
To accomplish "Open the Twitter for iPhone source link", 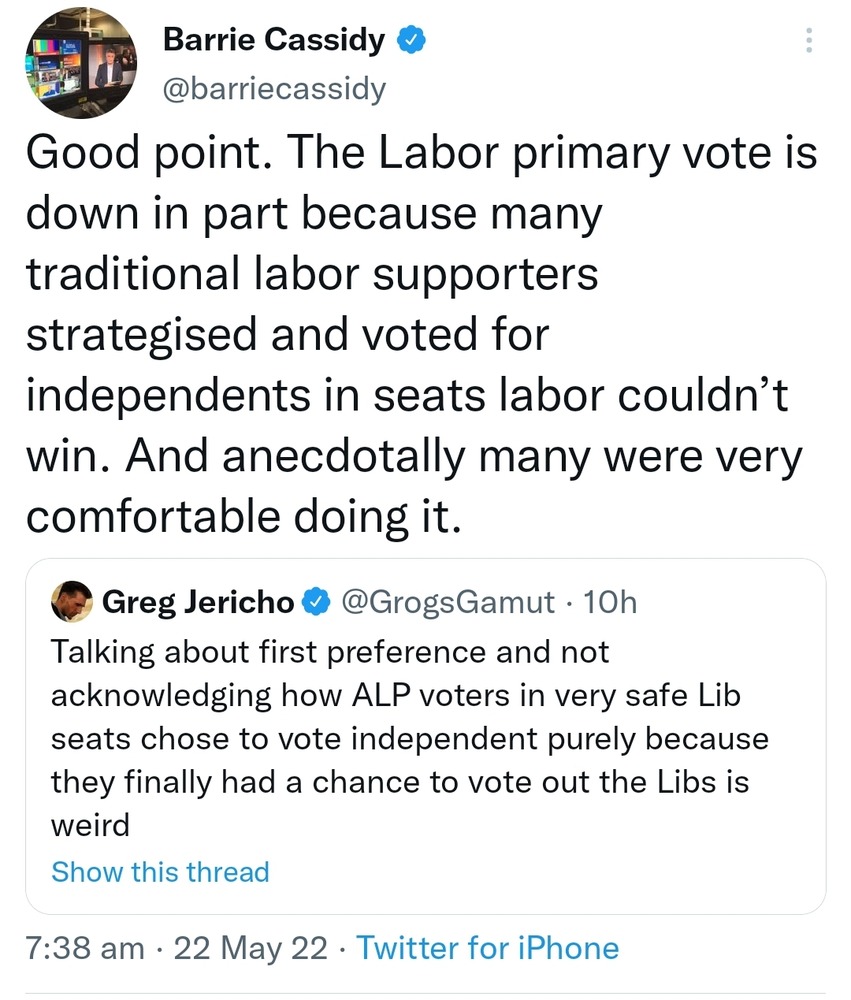I will click(x=488, y=947).
